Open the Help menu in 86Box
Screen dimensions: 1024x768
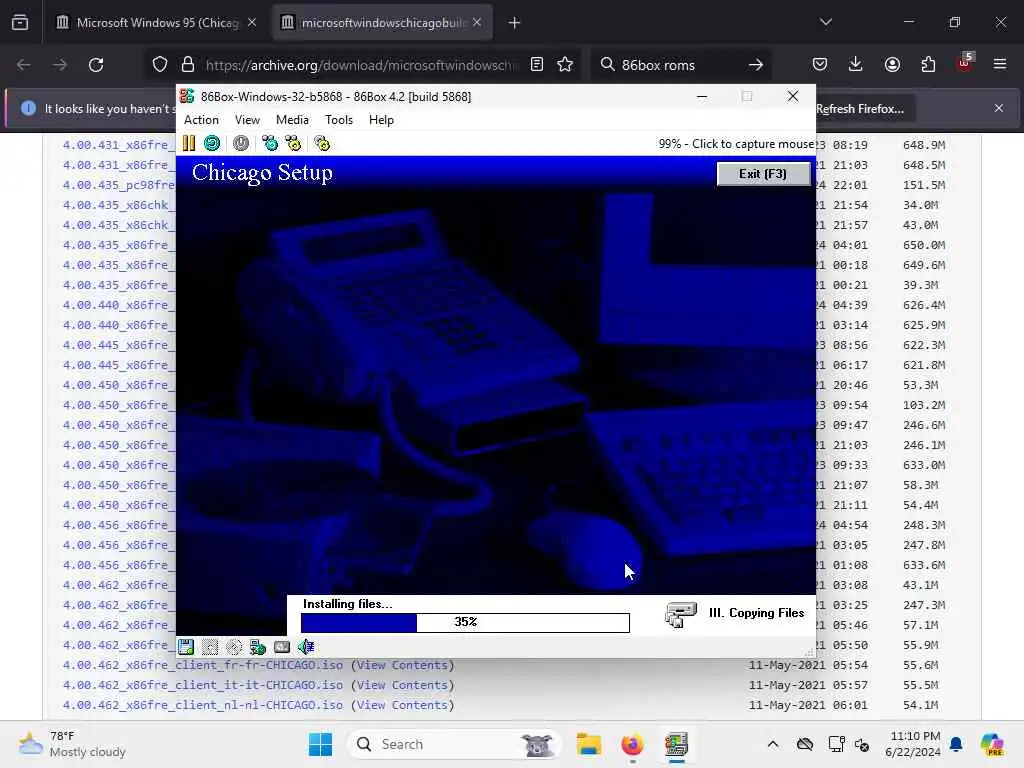tap(381, 120)
